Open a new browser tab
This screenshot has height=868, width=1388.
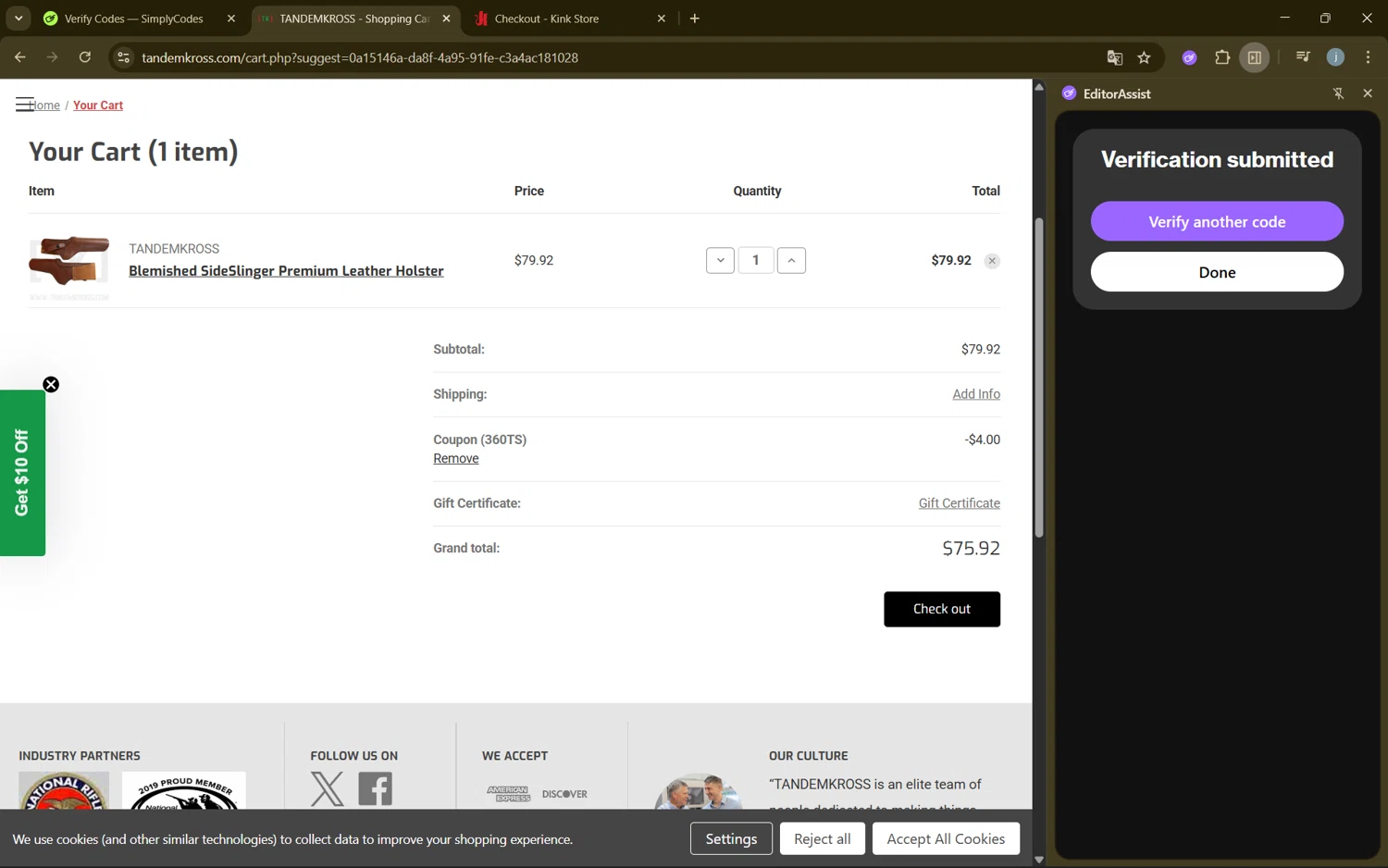click(x=695, y=19)
